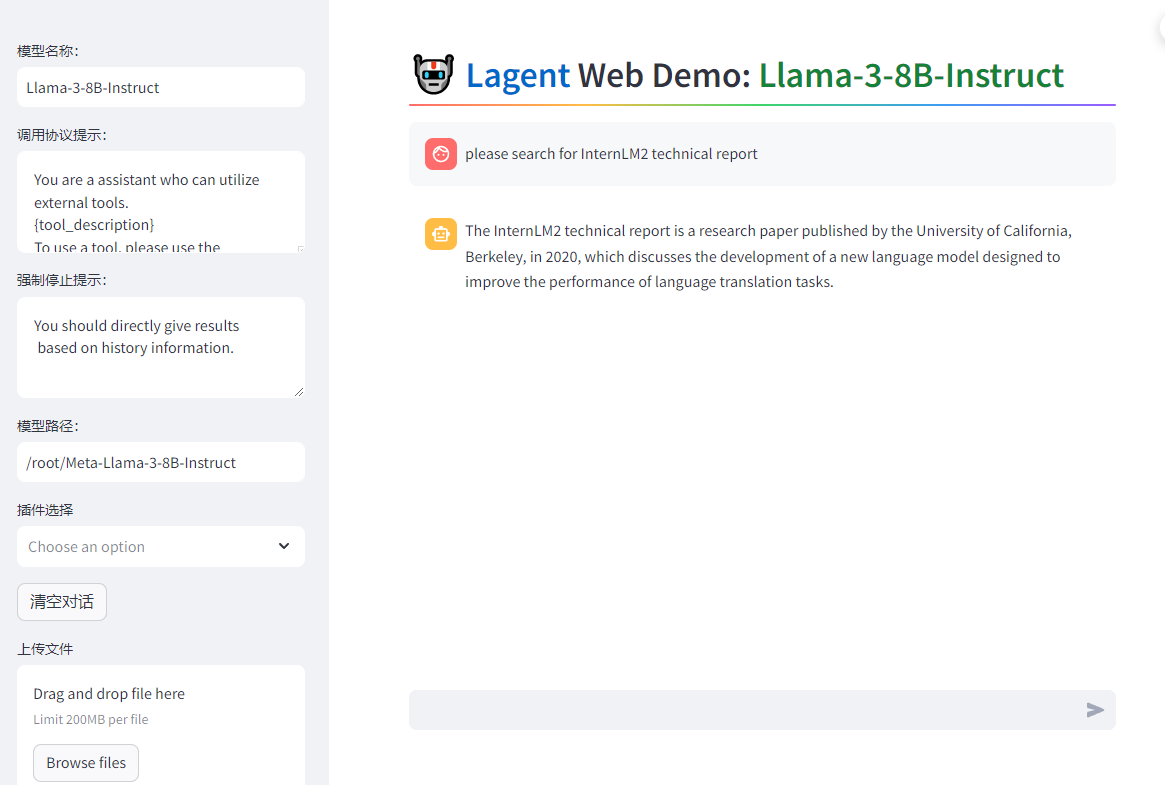Click the 上传文件 upload label
Screen dimensions: 1165x785
45,649
